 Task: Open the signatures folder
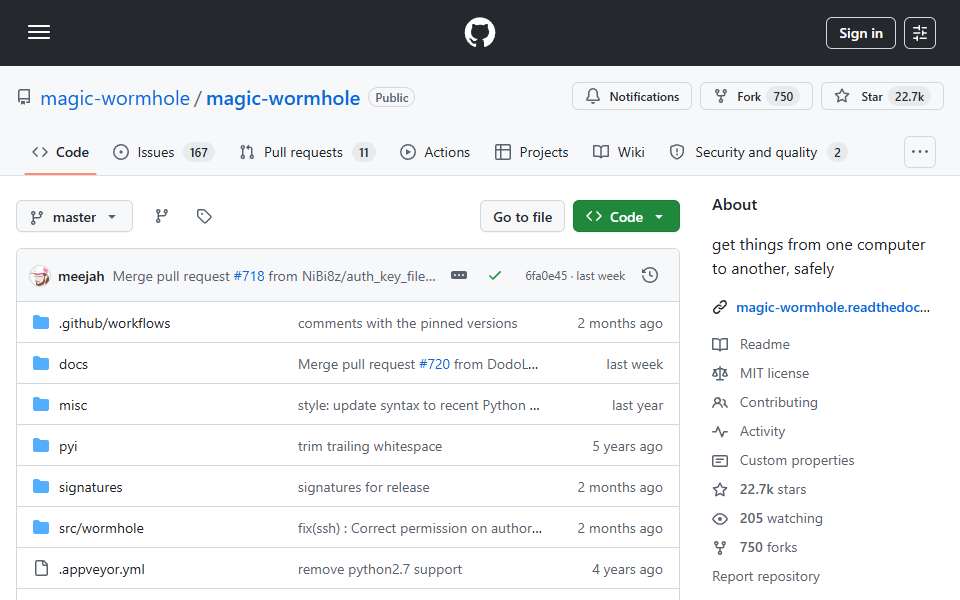pos(91,487)
